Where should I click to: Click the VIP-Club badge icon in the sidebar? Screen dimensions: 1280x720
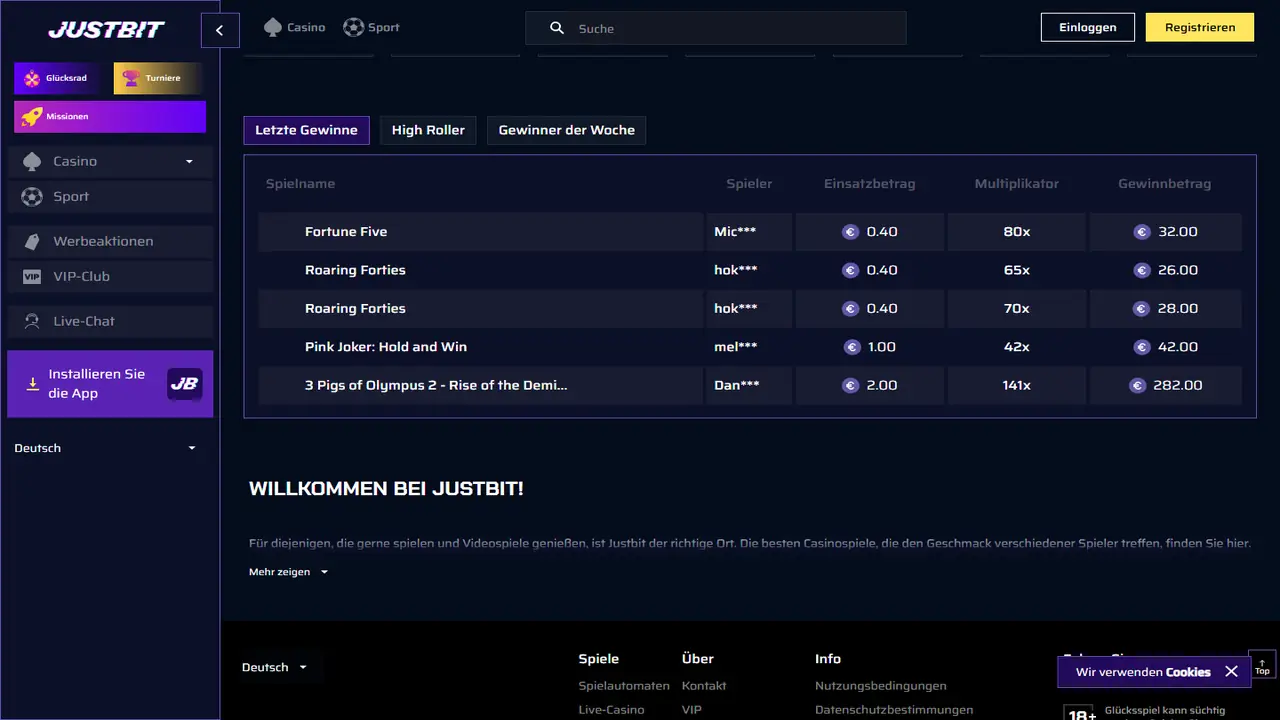[32, 277]
